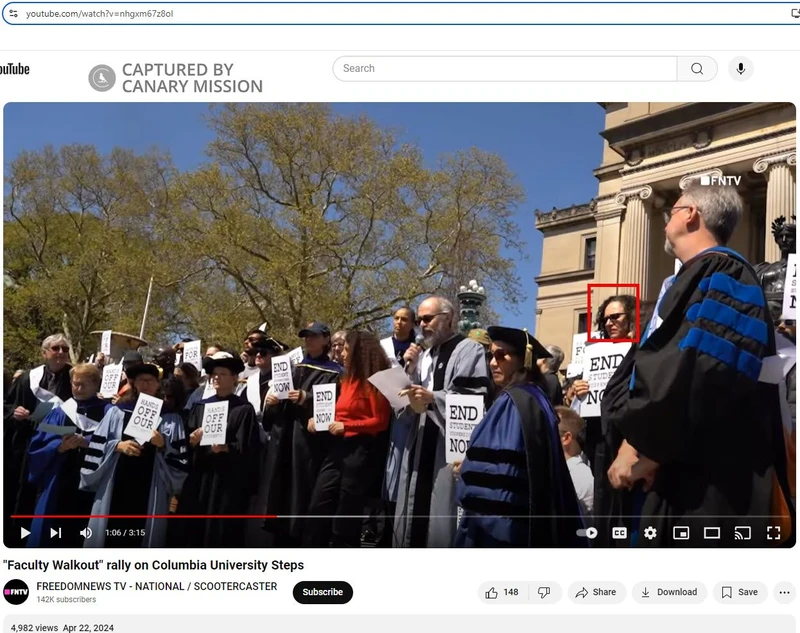Skip to the next video

56,533
